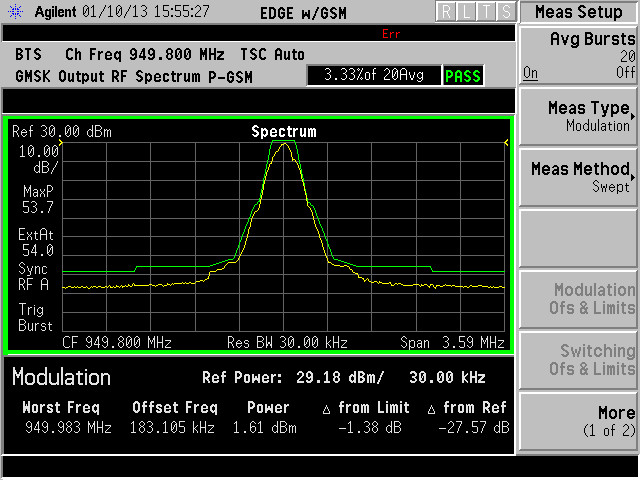Click the Meas Setup menu title
Image resolution: width=640 pixels, height=480 pixels.
tap(579, 12)
